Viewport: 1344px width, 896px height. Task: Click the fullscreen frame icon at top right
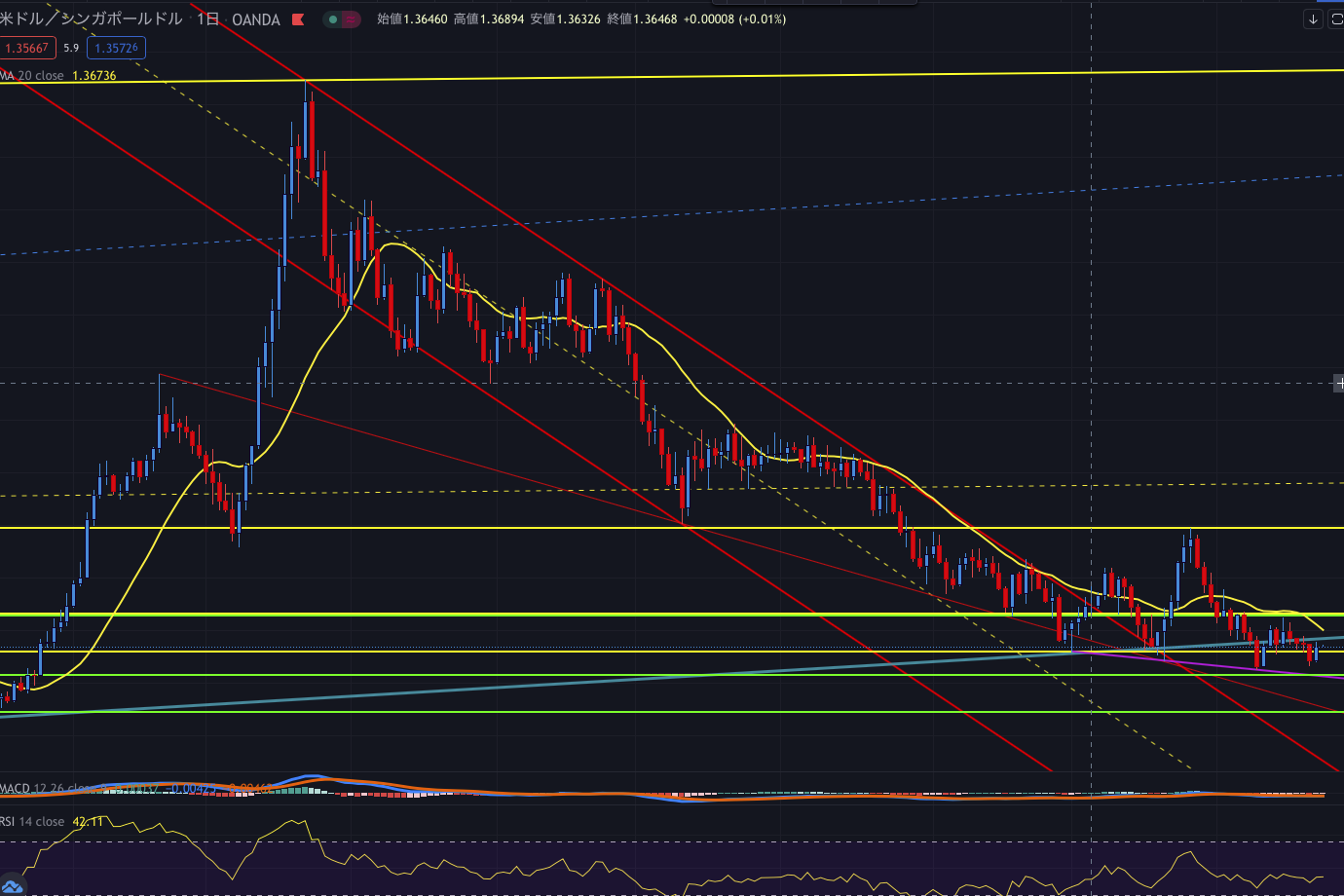point(1336,19)
